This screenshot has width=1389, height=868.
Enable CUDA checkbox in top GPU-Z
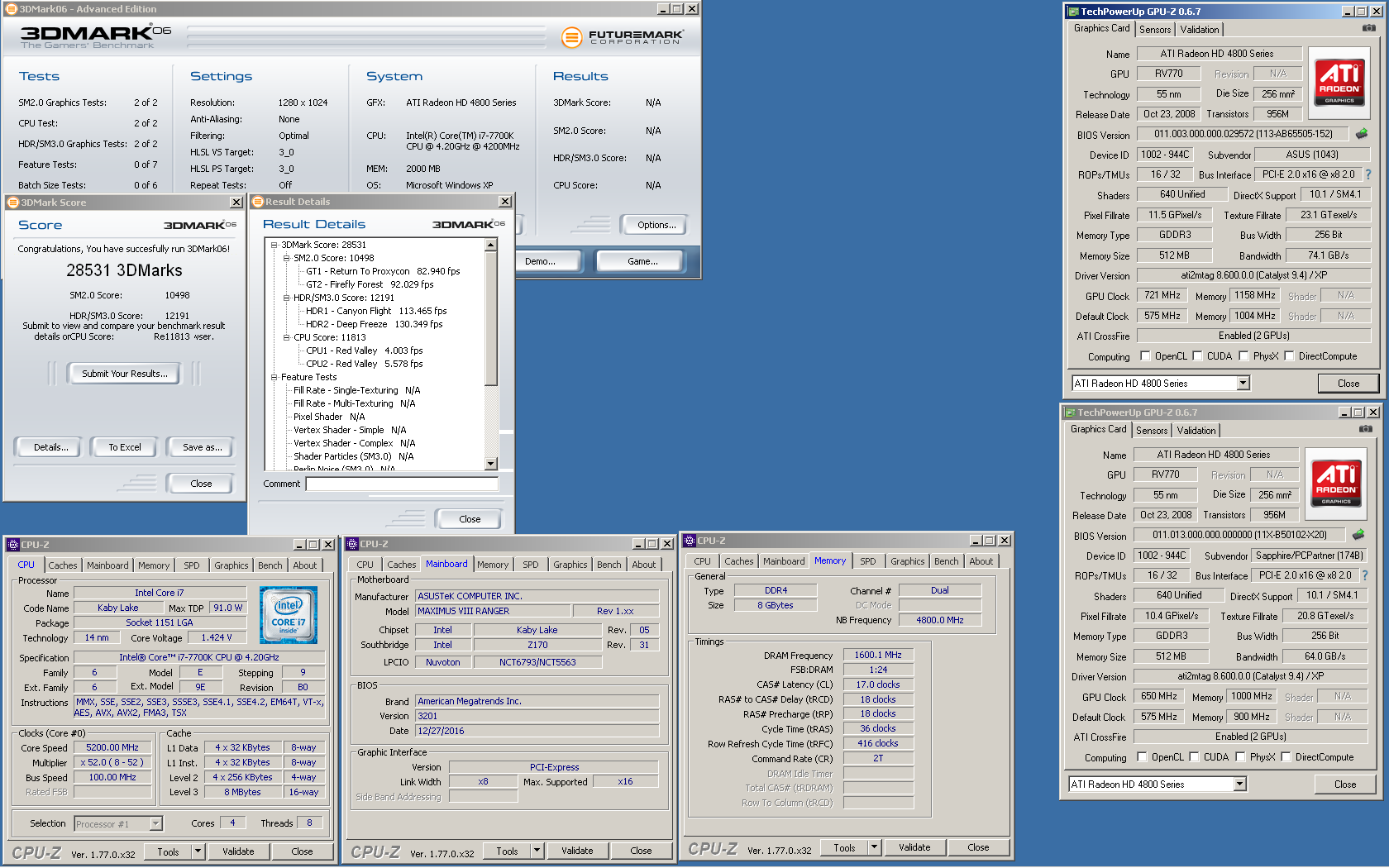pos(1197,356)
